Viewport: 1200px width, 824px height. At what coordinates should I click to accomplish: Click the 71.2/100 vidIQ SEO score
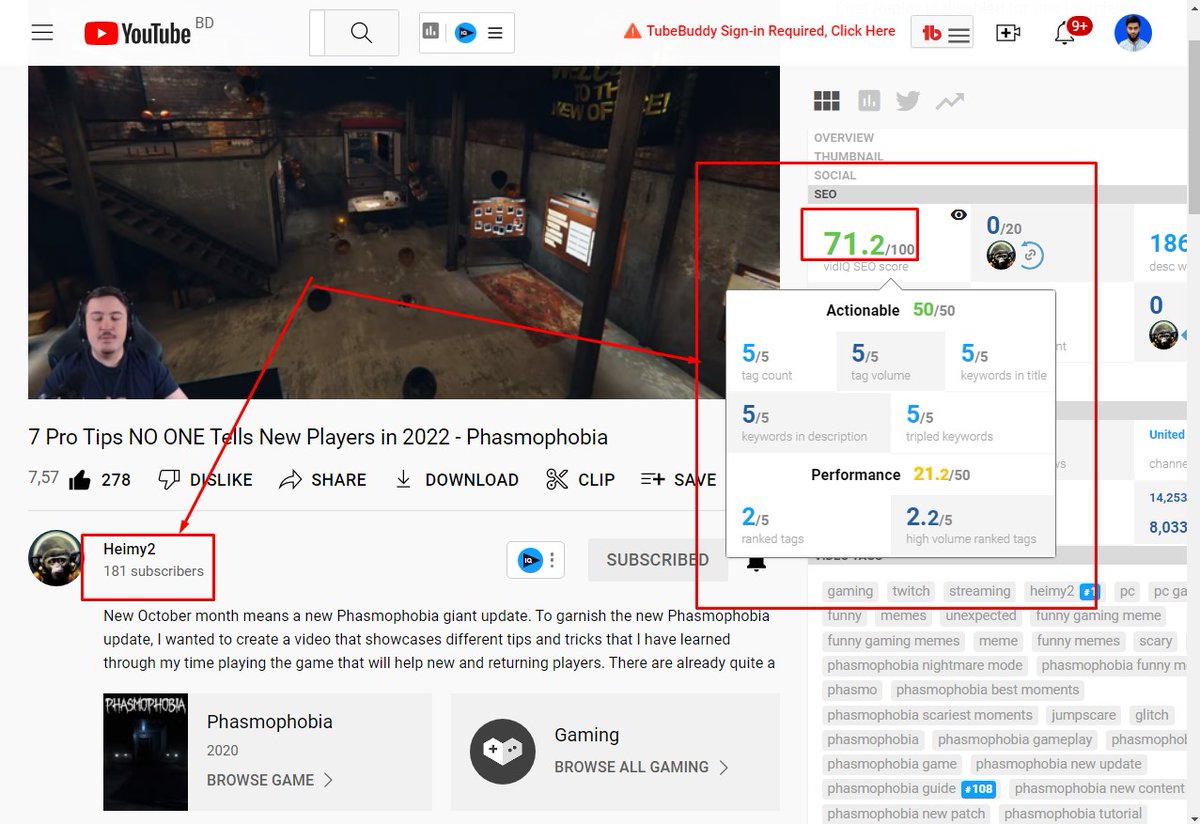[x=868, y=243]
